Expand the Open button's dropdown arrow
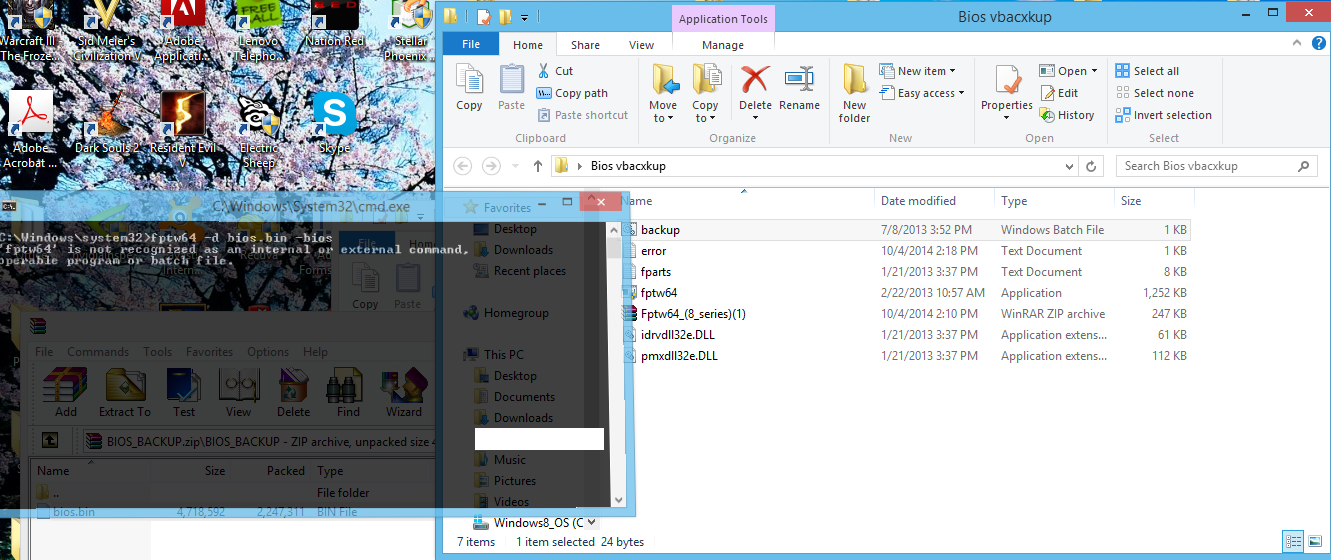This screenshot has width=1331, height=560. pos(1094,71)
